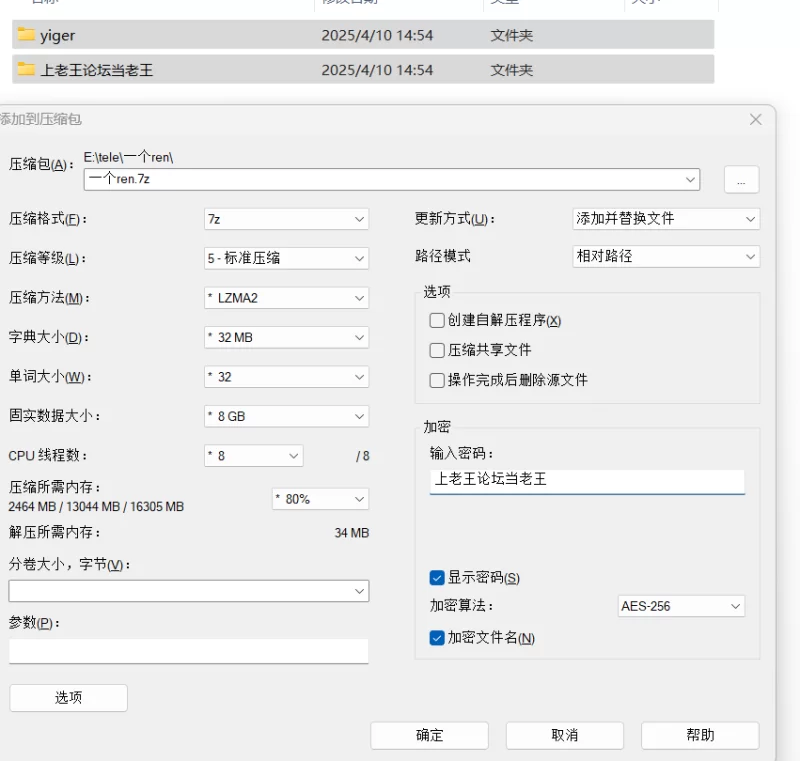Open the CPU 线程数 dropdown
The width and height of the screenshot is (800, 761).
[253, 456]
